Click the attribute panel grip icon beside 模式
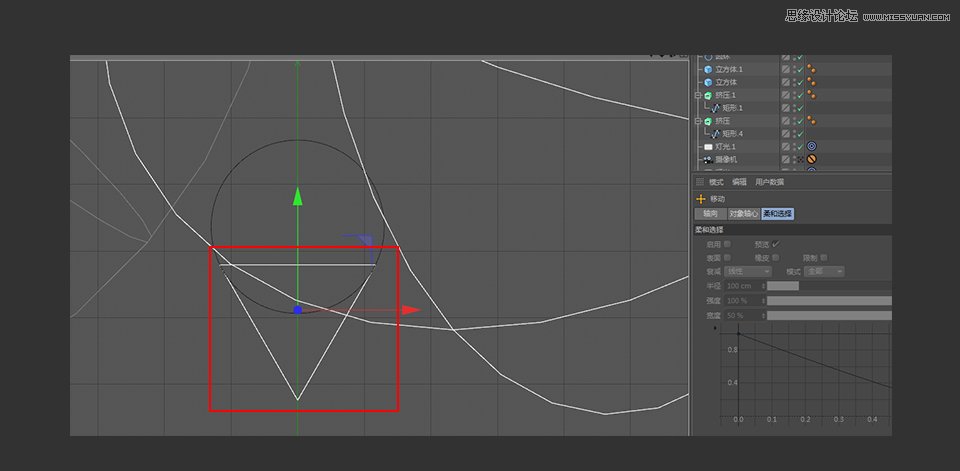Viewport: 960px width, 471px height. click(700, 182)
